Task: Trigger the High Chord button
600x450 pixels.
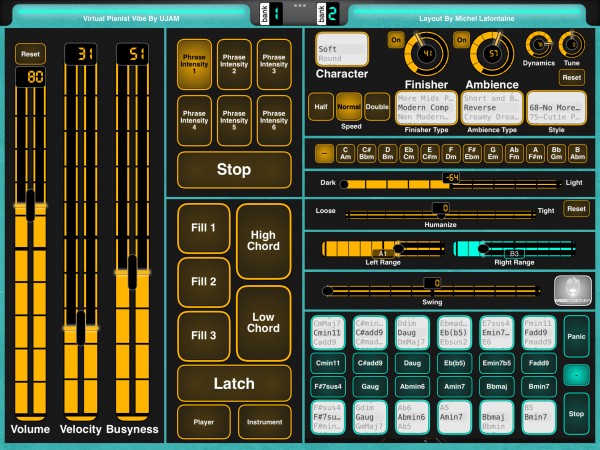Action: click(263, 241)
